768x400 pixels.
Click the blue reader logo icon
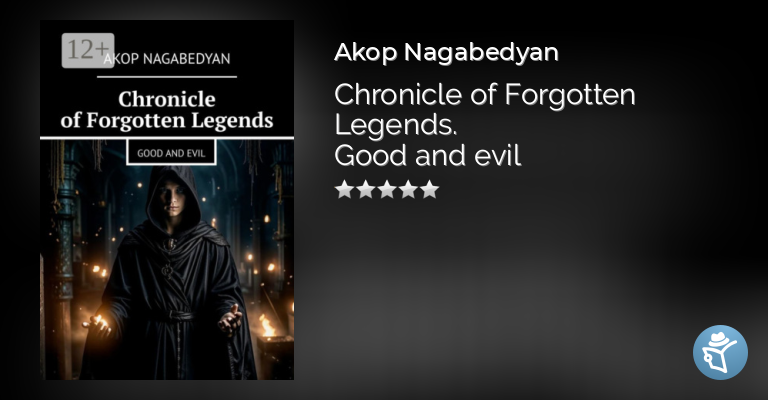720,352
